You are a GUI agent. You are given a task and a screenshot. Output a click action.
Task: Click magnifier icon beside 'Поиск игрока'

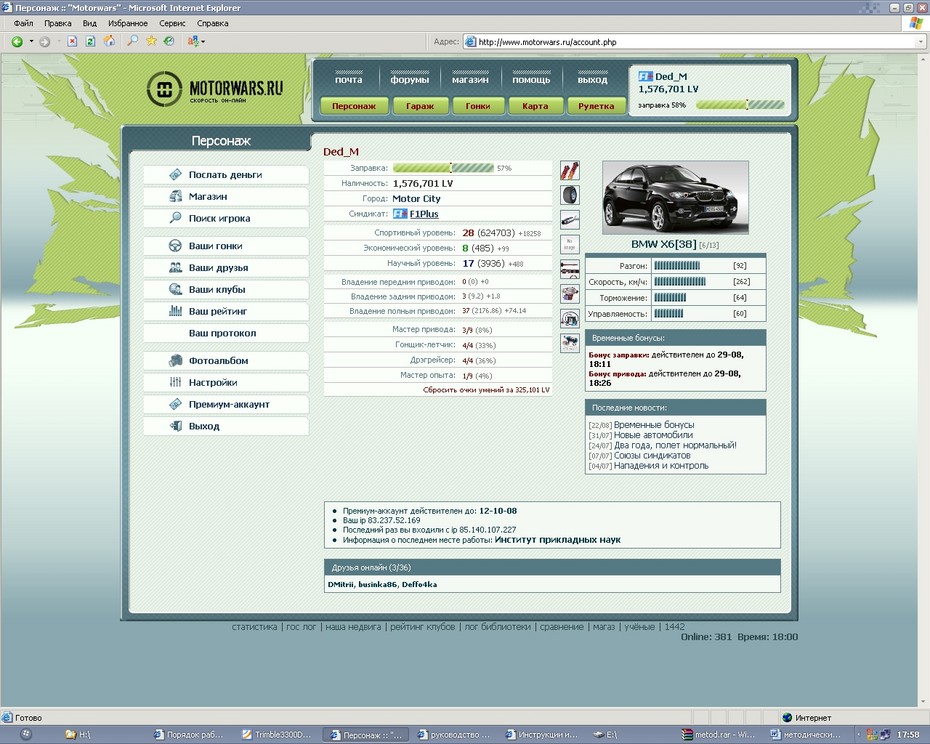pyautogui.click(x=175, y=218)
